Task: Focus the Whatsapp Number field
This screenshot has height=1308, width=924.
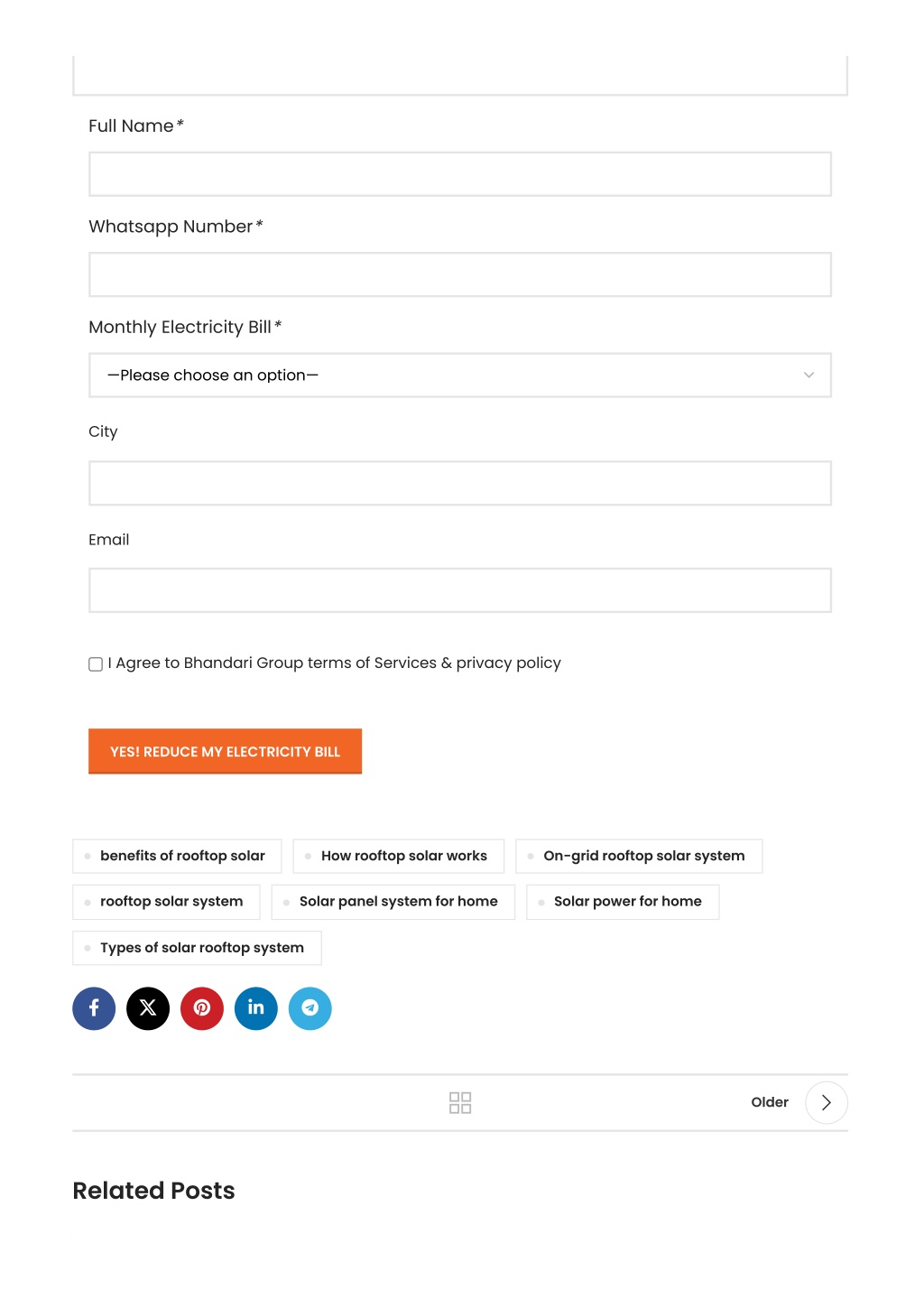Action: click(459, 274)
